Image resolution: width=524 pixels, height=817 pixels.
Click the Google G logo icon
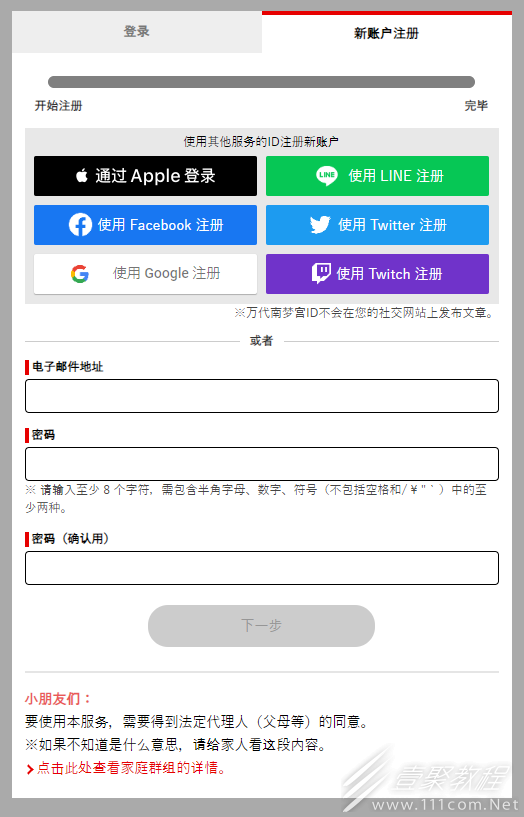[80, 274]
